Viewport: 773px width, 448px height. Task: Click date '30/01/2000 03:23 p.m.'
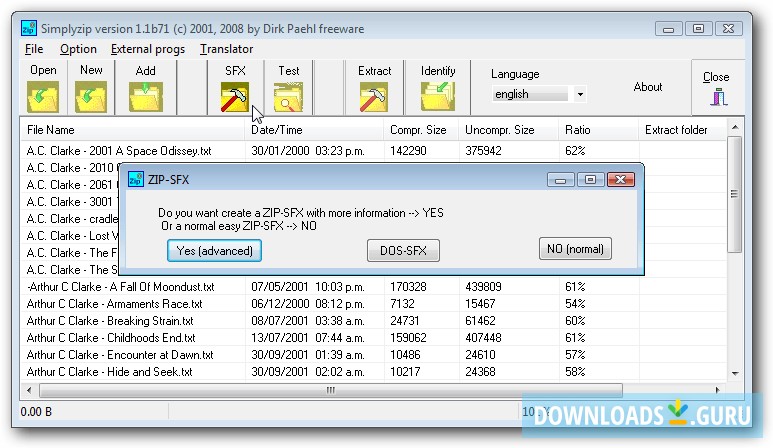tap(308, 150)
